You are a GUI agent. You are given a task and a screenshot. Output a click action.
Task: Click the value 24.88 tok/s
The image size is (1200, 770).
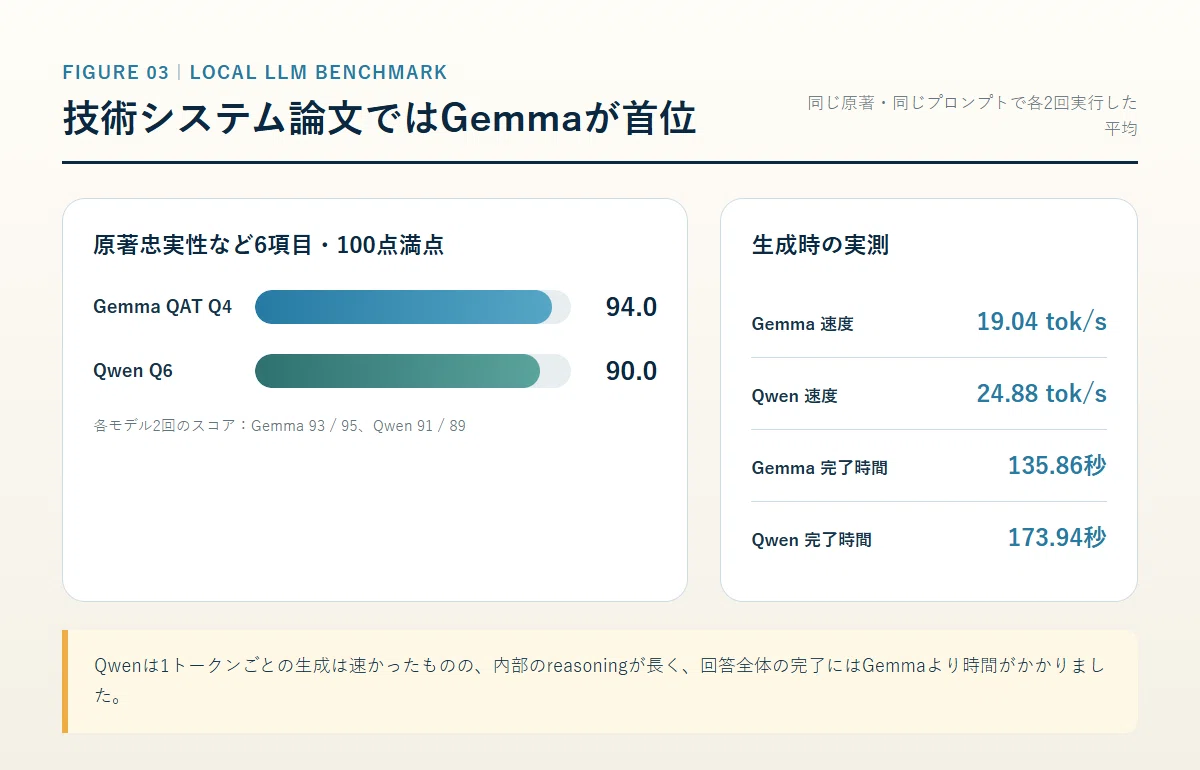coord(1041,393)
